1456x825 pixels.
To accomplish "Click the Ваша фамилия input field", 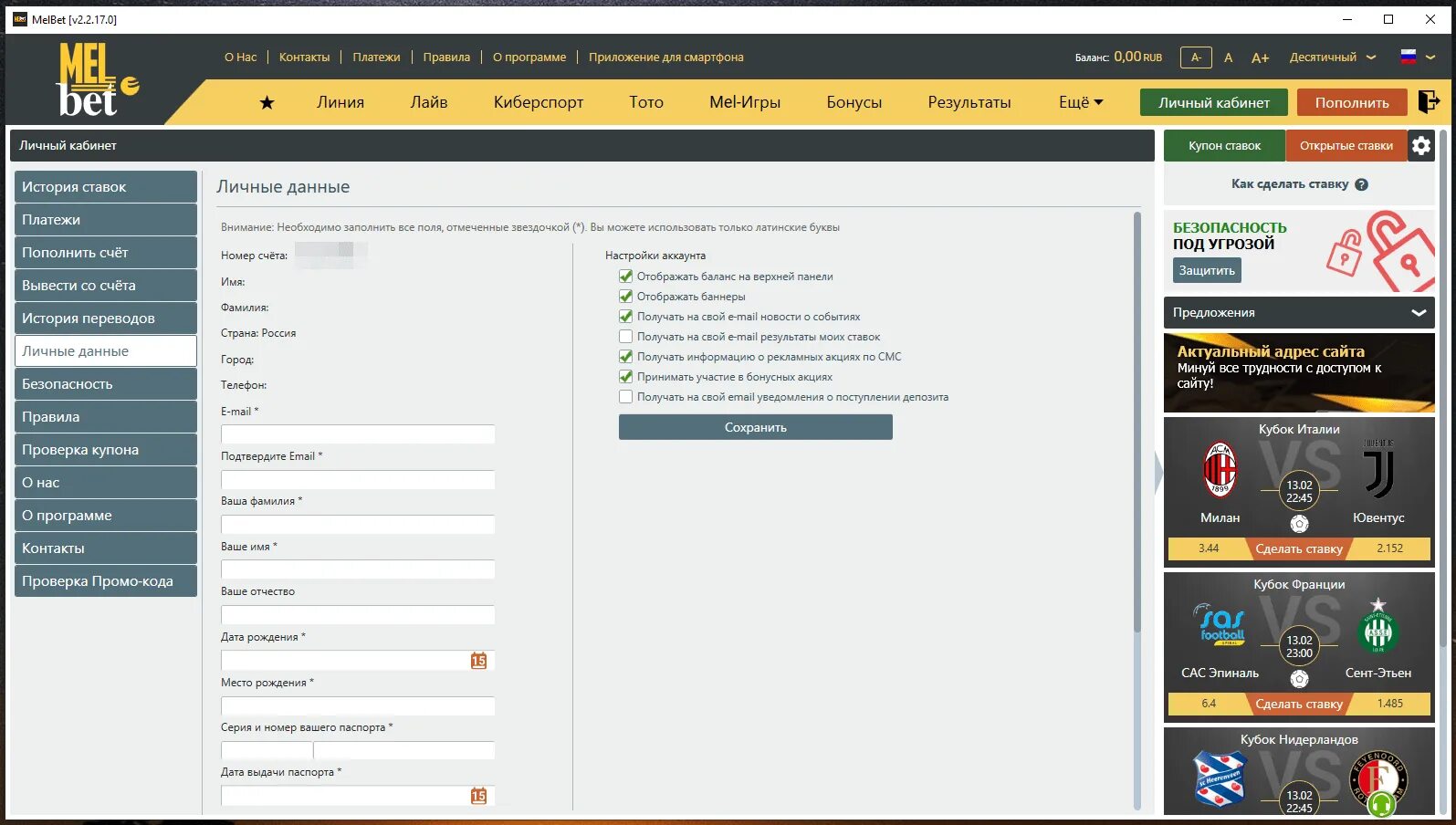I will tap(358, 524).
